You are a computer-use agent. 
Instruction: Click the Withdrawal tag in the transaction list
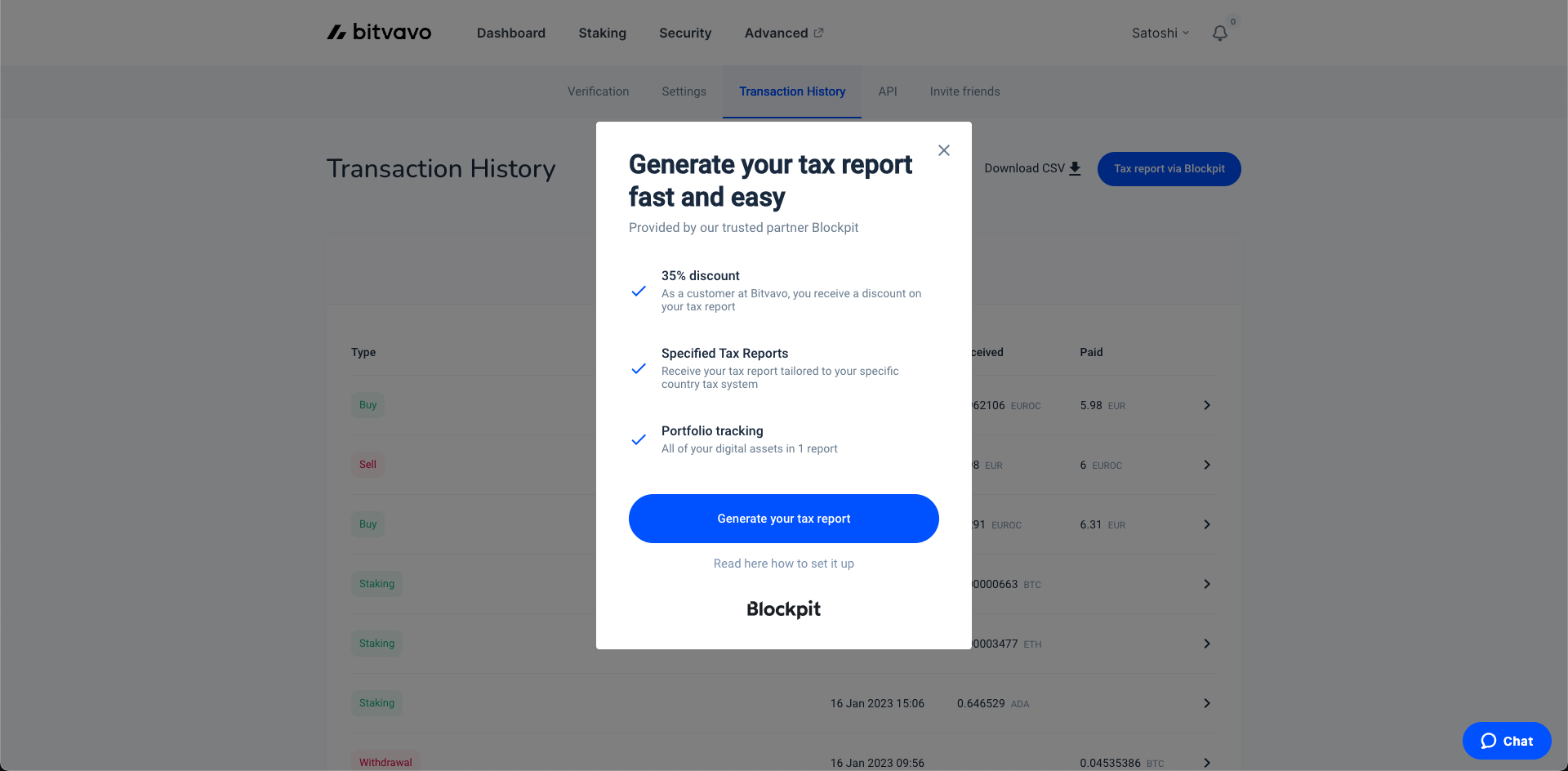point(385,762)
